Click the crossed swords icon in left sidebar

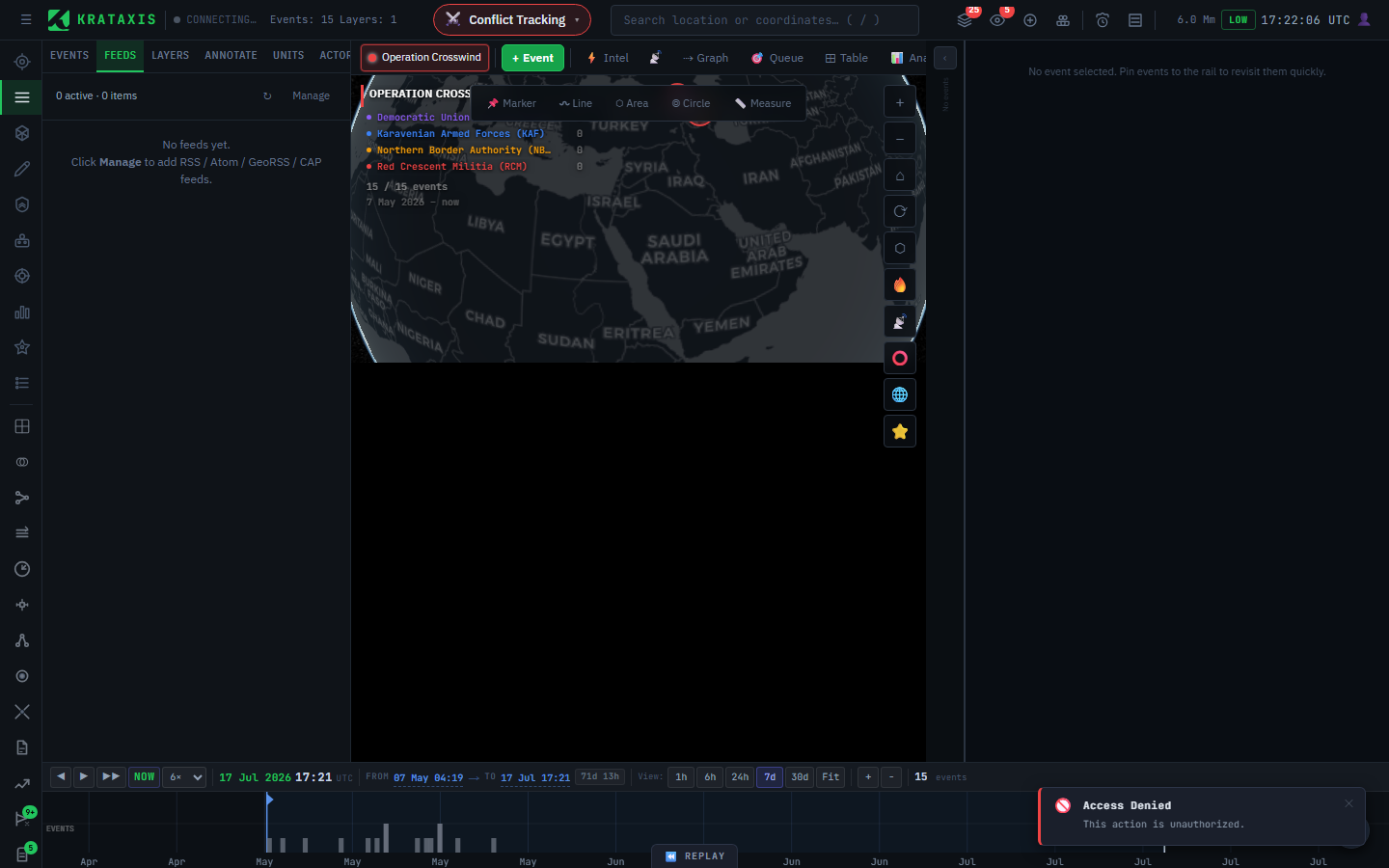coord(22,712)
